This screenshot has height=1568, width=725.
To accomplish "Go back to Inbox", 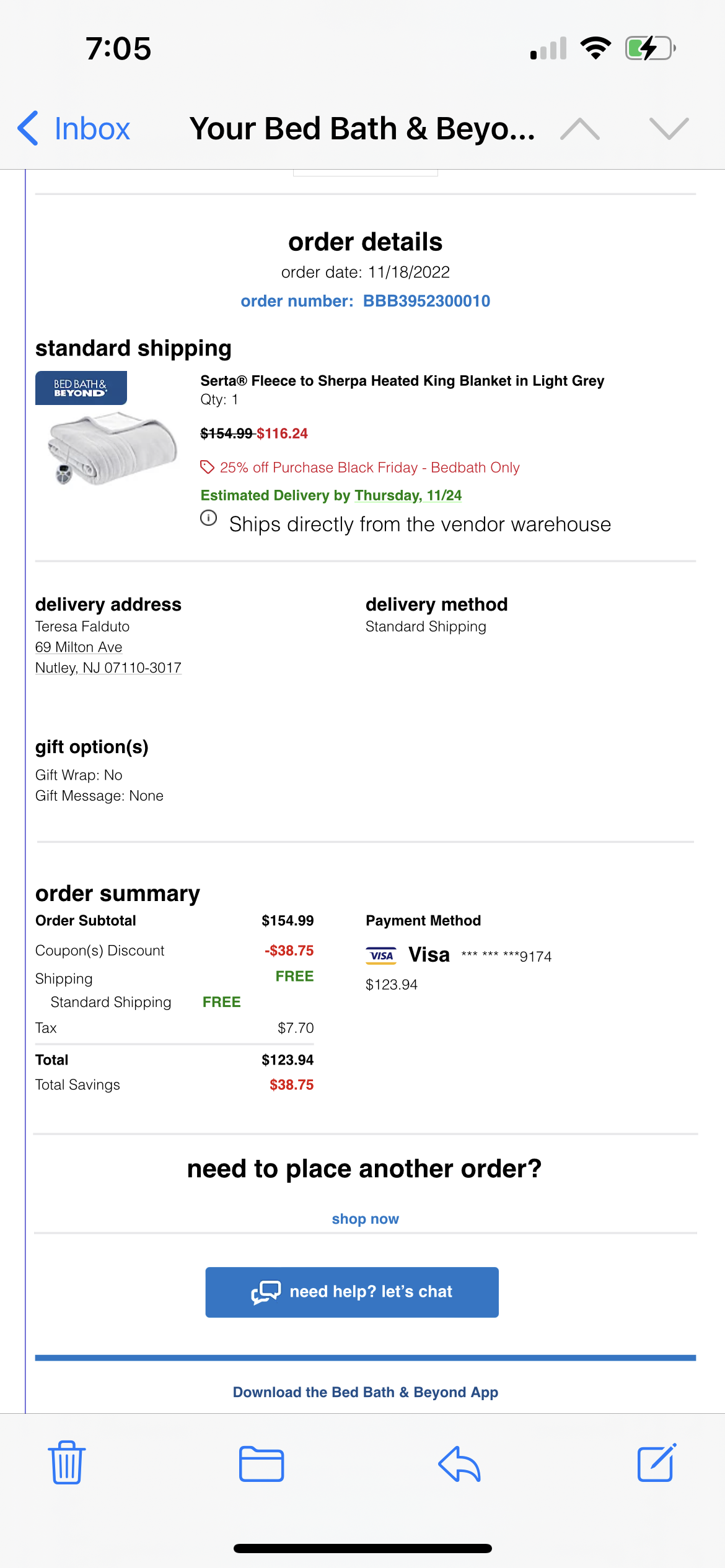I will [x=74, y=129].
